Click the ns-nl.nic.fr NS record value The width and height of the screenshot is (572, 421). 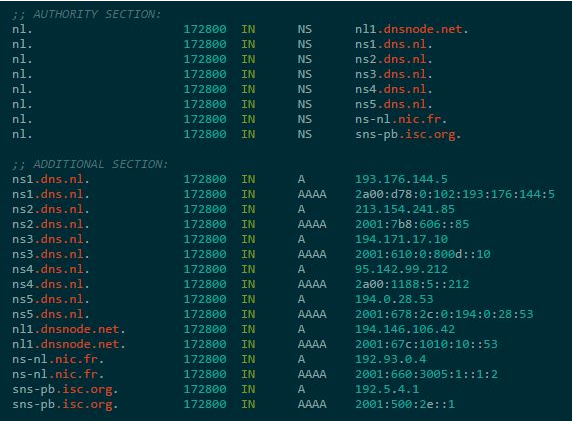(401, 119)
